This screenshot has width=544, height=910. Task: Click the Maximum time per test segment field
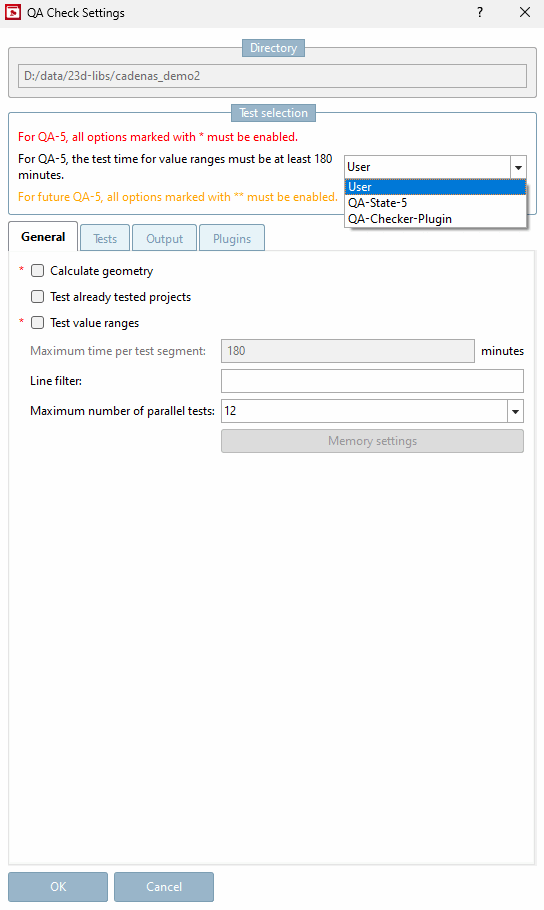click(348, 351)
